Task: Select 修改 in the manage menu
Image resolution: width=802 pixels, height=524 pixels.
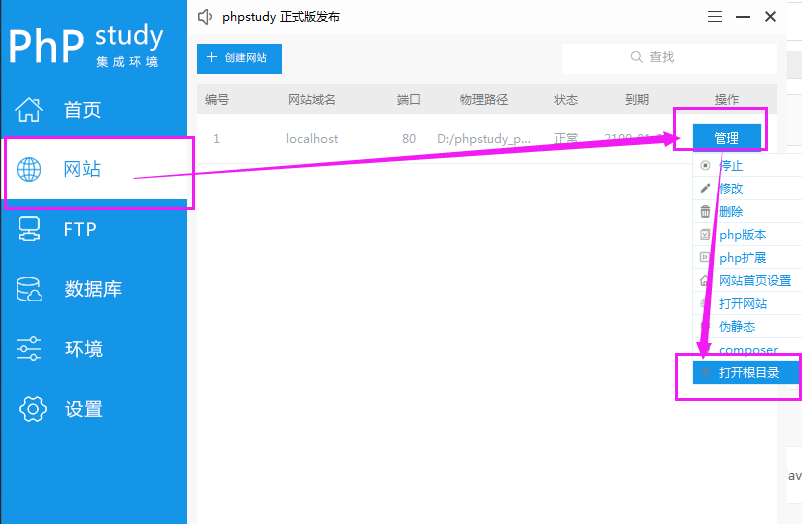Action: click(x=747, y=188)
